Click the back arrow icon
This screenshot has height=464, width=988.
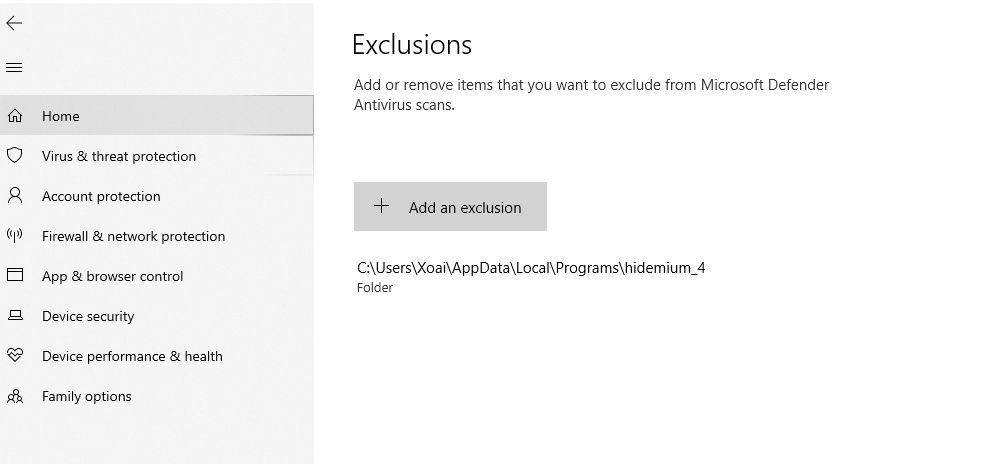click(x=14, y=23)
